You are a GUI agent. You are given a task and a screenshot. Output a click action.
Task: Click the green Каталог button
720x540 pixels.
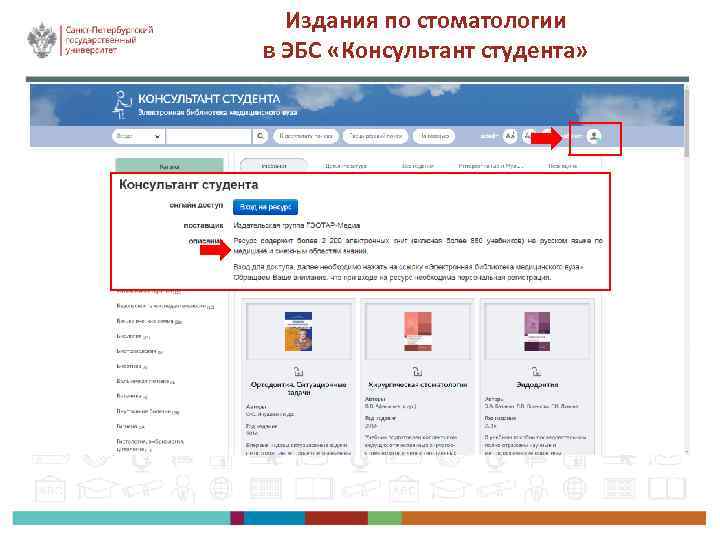[169, 166]
